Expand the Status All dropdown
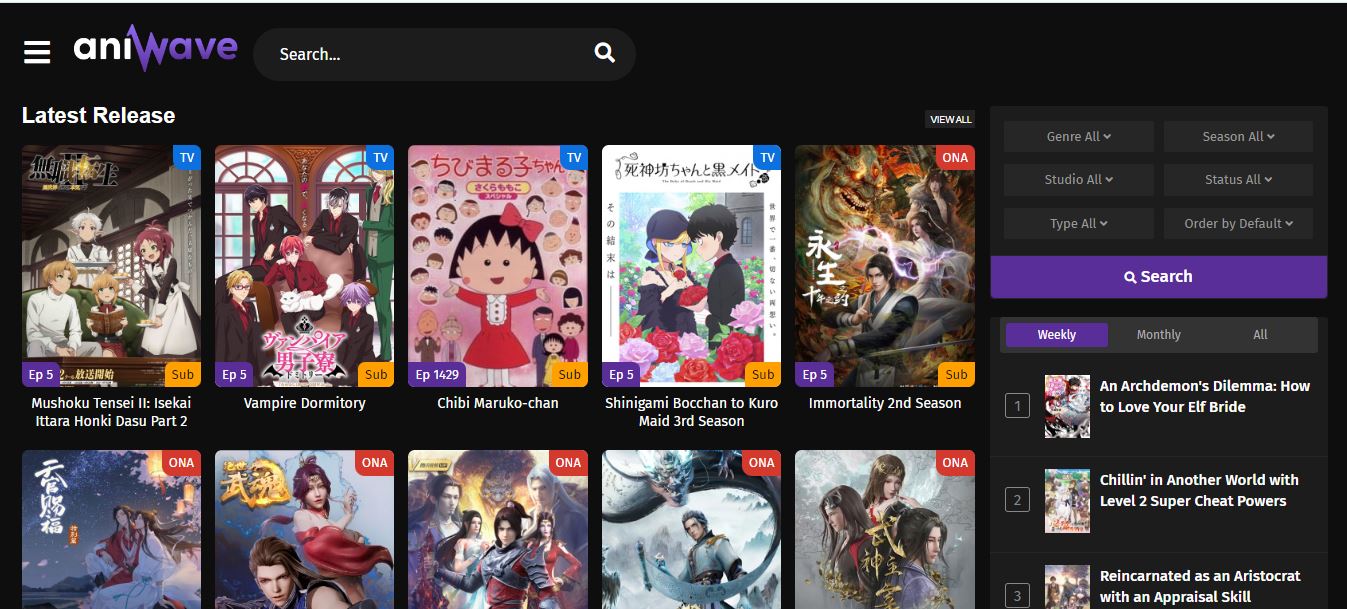This screenshot has height=609, width=1347. tap(1238, 179)
